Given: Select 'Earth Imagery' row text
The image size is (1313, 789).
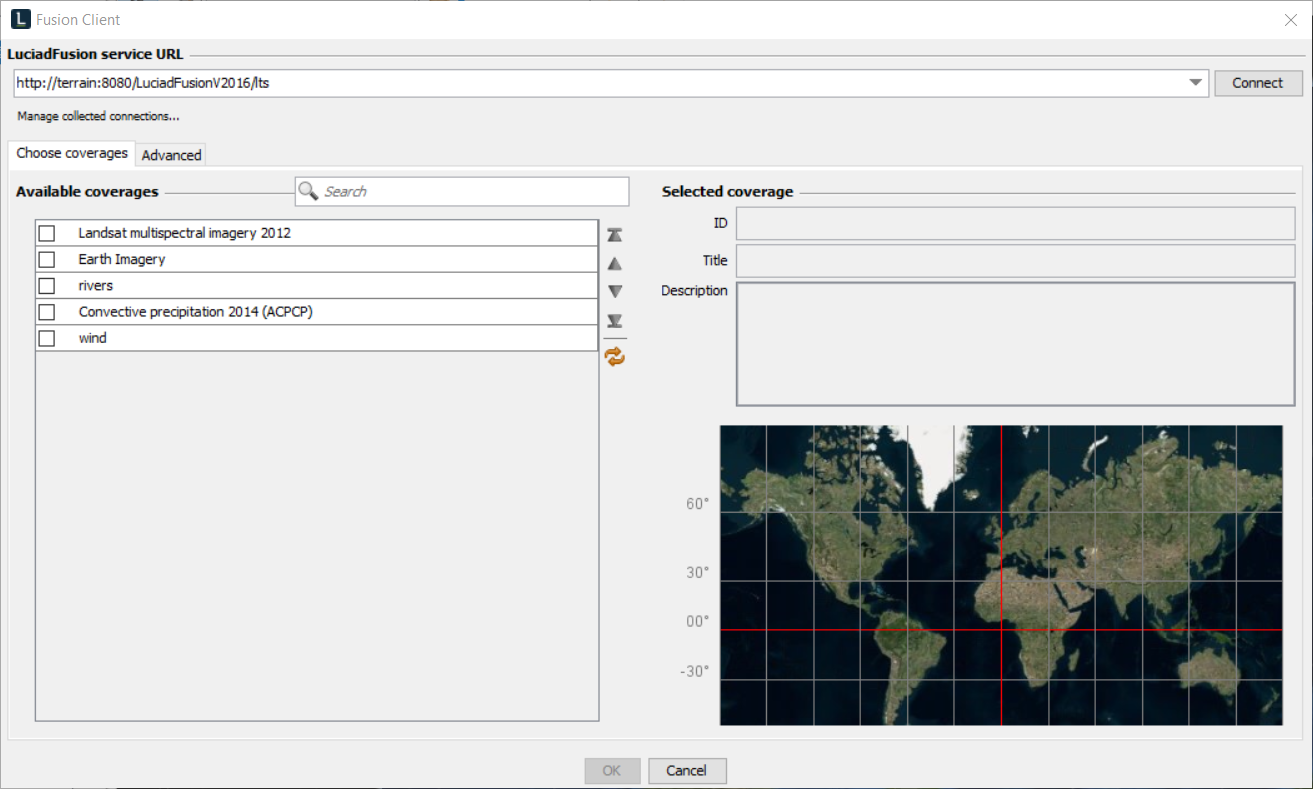Looking at the screenshot, I should point(122,259).
